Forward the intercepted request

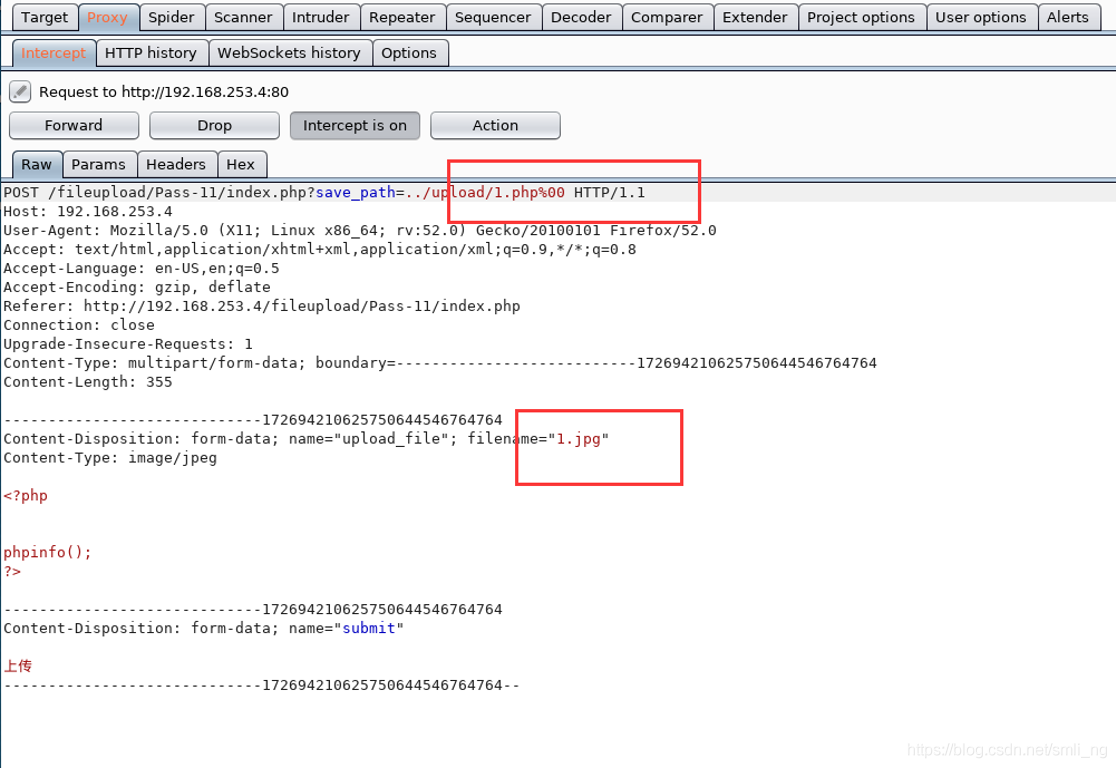pos(73,125)
